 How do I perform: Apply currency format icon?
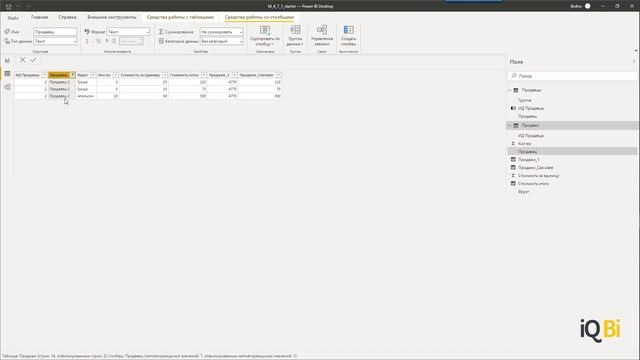[87, 41]
